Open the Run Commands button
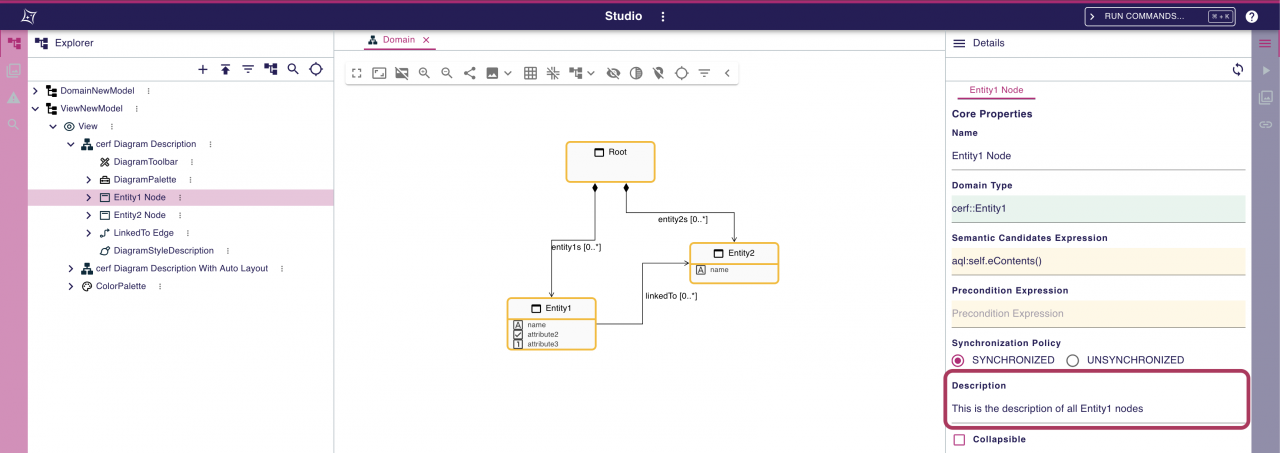This screenshot has width=1280, height=453. pos(1160,17)
